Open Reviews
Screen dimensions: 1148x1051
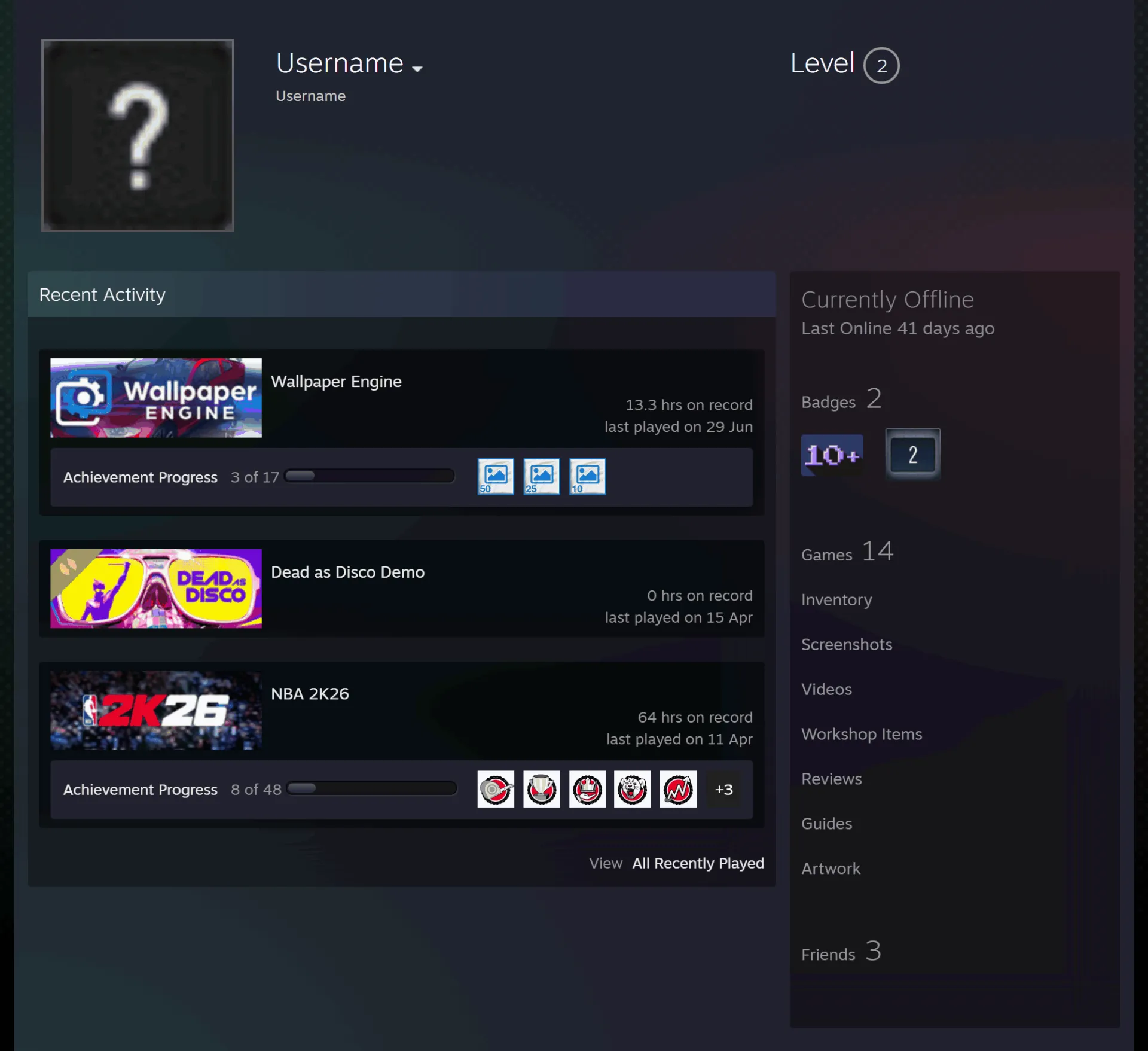pyautogui.click(x=832, y=779)
